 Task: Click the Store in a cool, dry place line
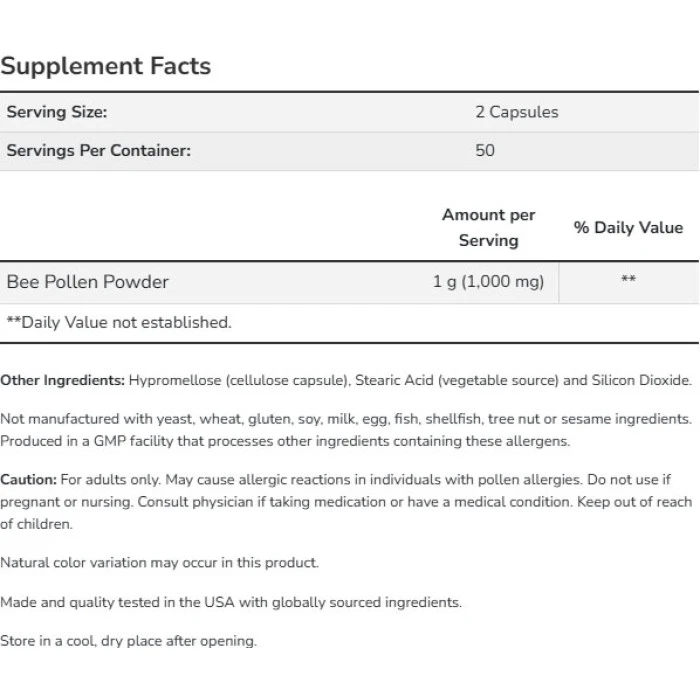(128, 641)
